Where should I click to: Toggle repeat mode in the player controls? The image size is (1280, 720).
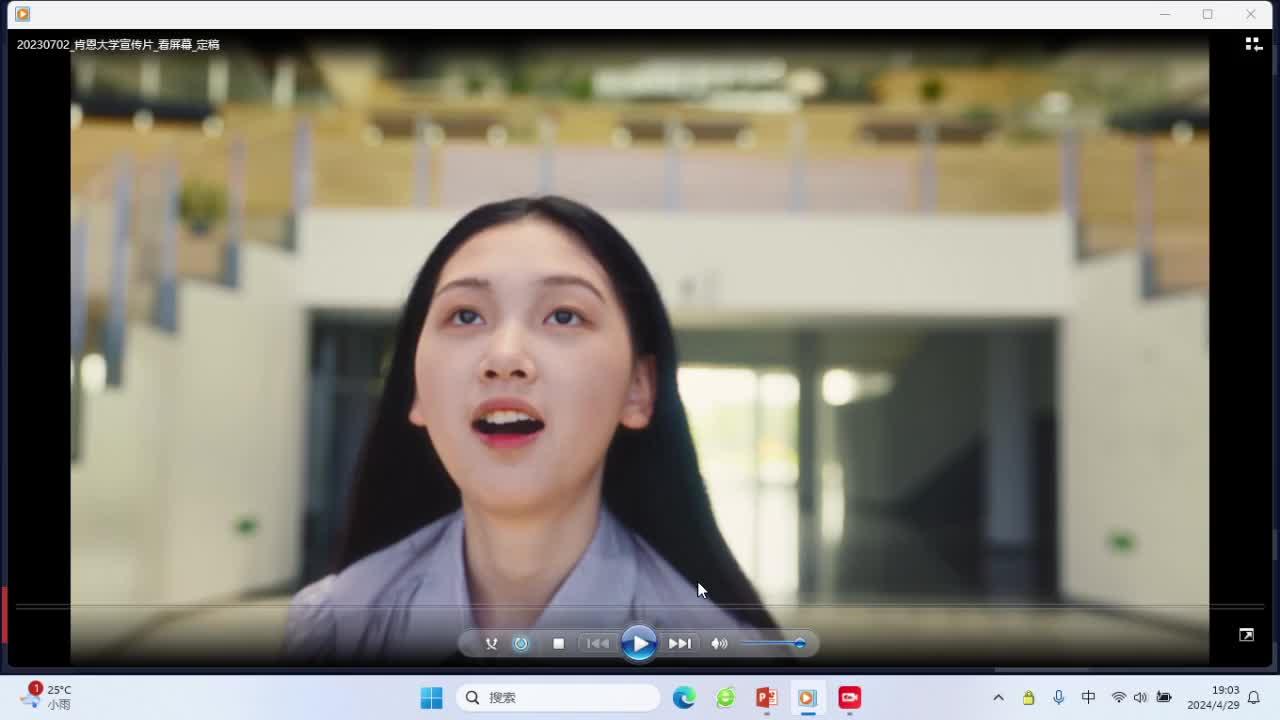tap(521, 644)
